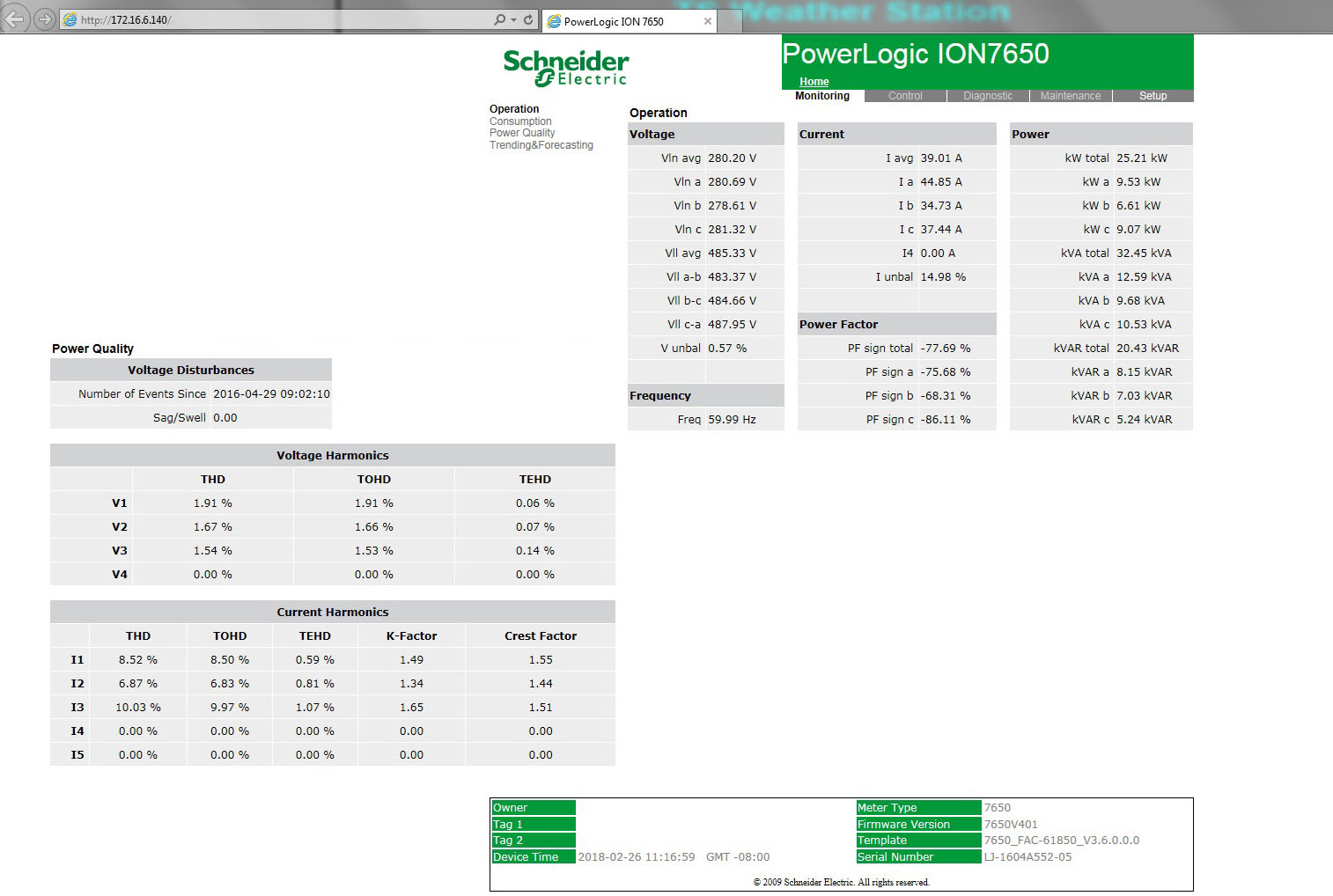Click the K-Factor column header

411,636
